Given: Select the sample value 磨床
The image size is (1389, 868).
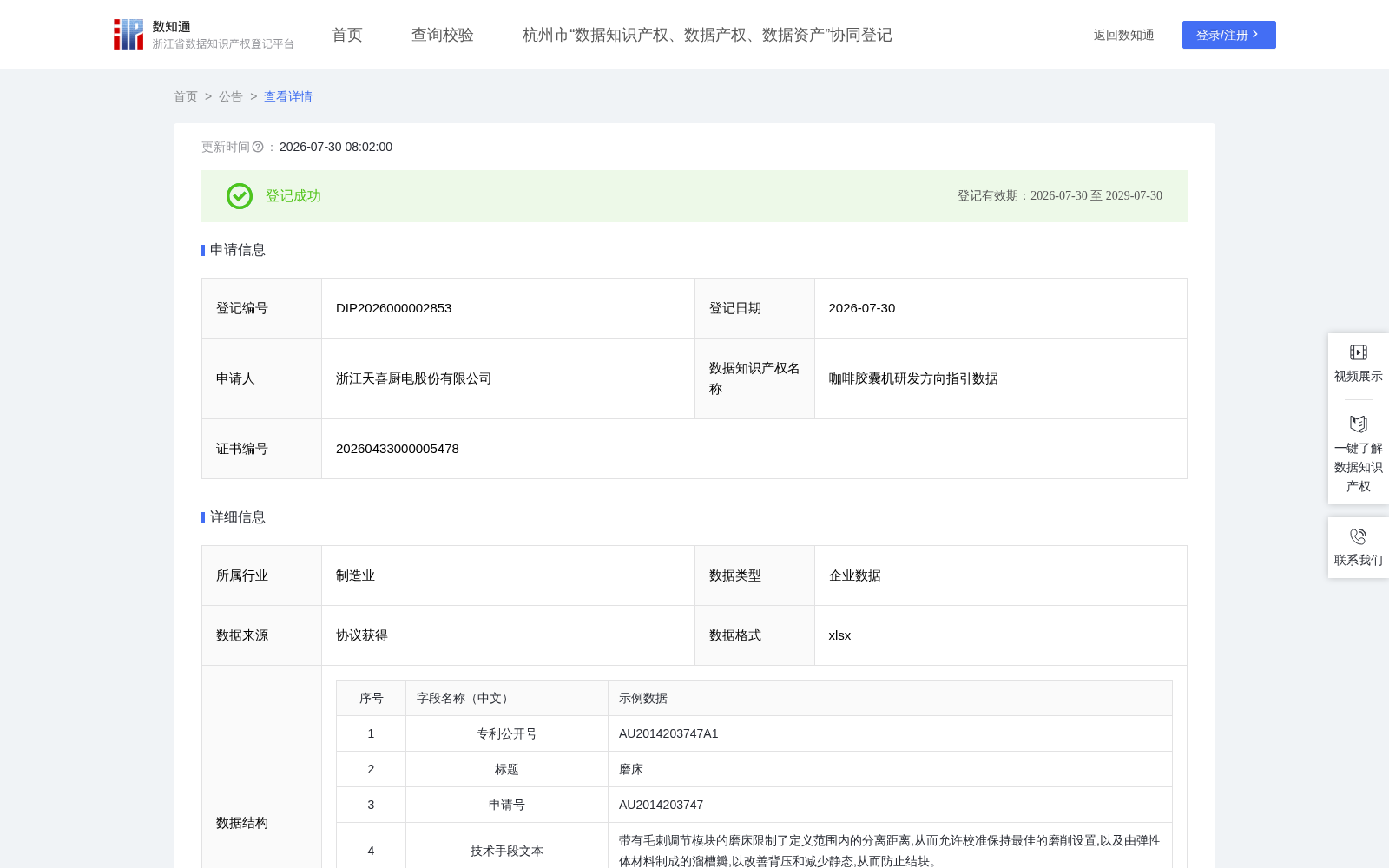Looking at the screenshot, I should coord(631,769).
